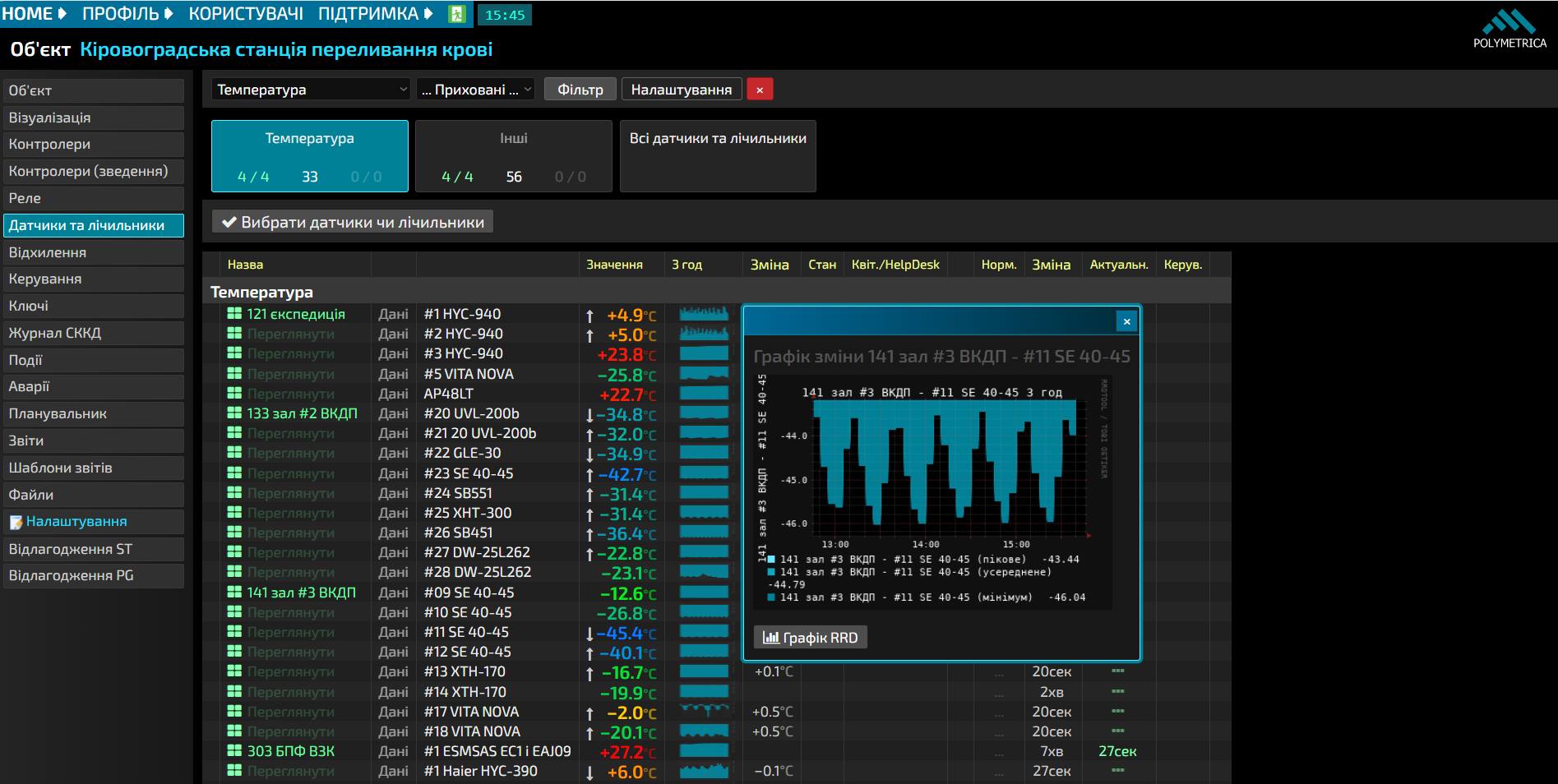Expand the ПРОФІЛЬ menu arrow
The image size is (1558, 784).
tap(169, 14)
